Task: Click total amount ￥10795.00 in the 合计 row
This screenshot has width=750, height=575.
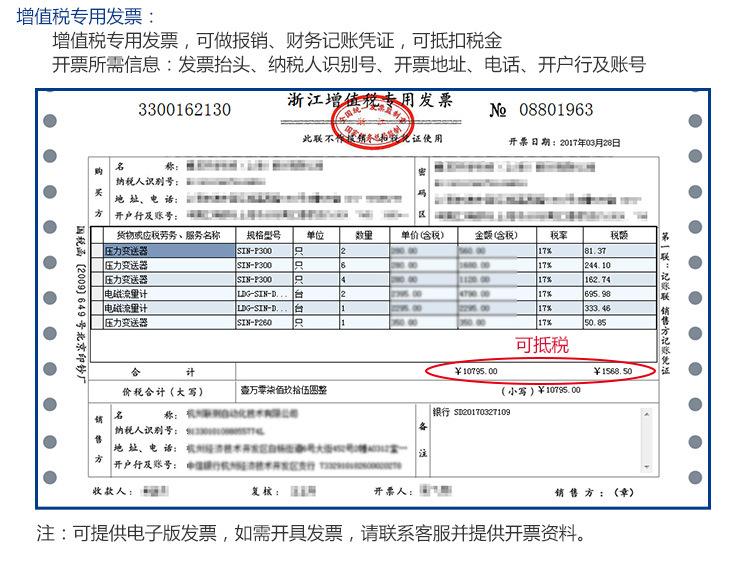Action: tap(476, 371)
